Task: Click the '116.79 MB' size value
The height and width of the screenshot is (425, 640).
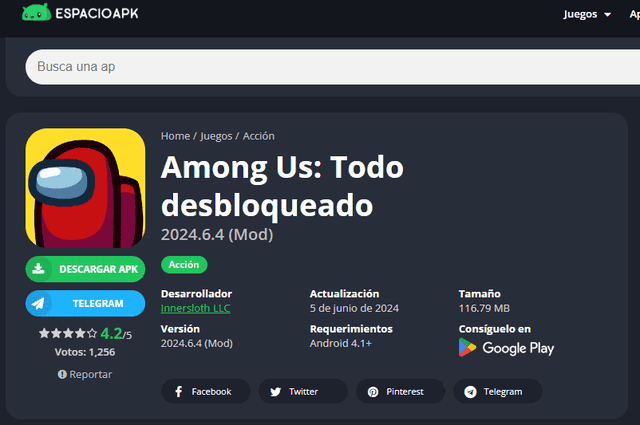Action: [x=484, y=308]
